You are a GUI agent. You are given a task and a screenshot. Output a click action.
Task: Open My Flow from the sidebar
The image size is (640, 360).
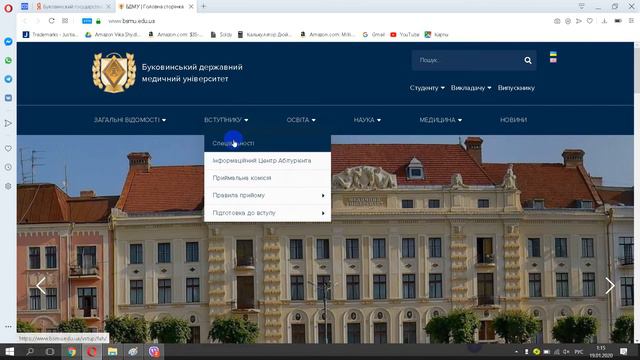8,123
